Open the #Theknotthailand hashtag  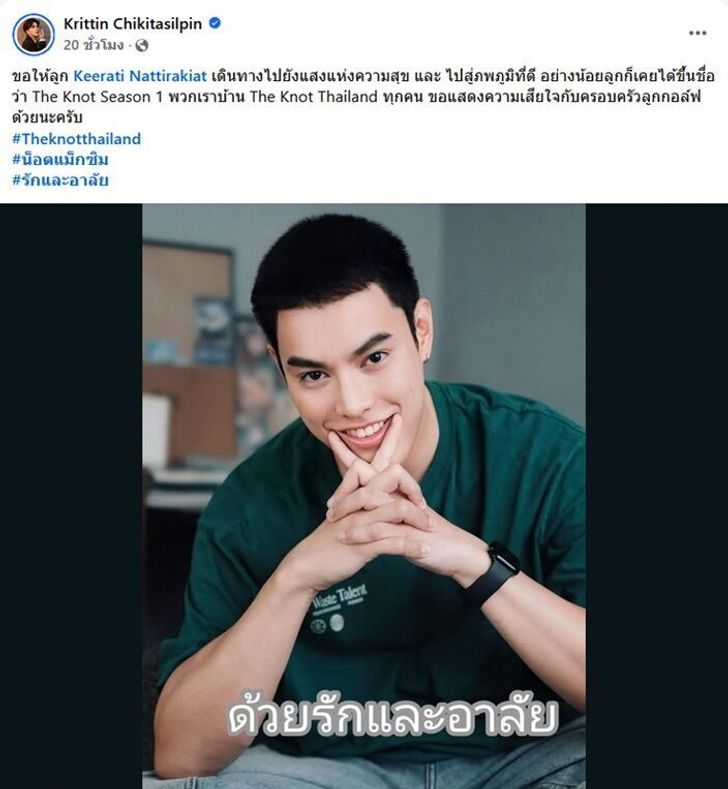pyautogui.click(x=76, y=139)
